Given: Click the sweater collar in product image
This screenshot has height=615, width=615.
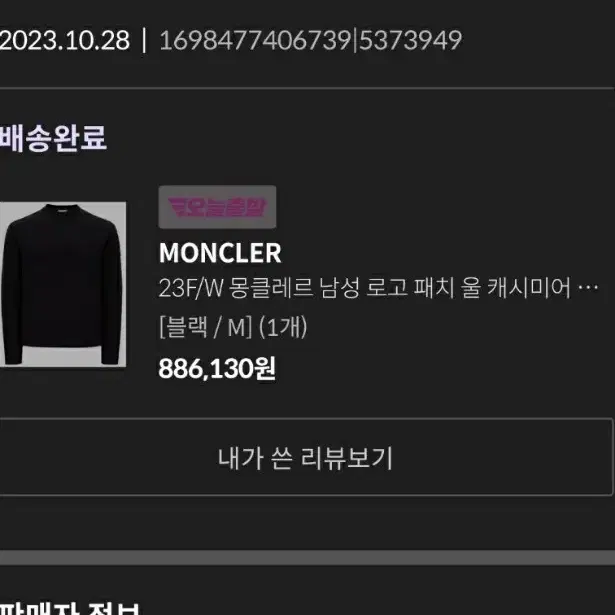Looking at the screenshot, I should tap(63, 210).
